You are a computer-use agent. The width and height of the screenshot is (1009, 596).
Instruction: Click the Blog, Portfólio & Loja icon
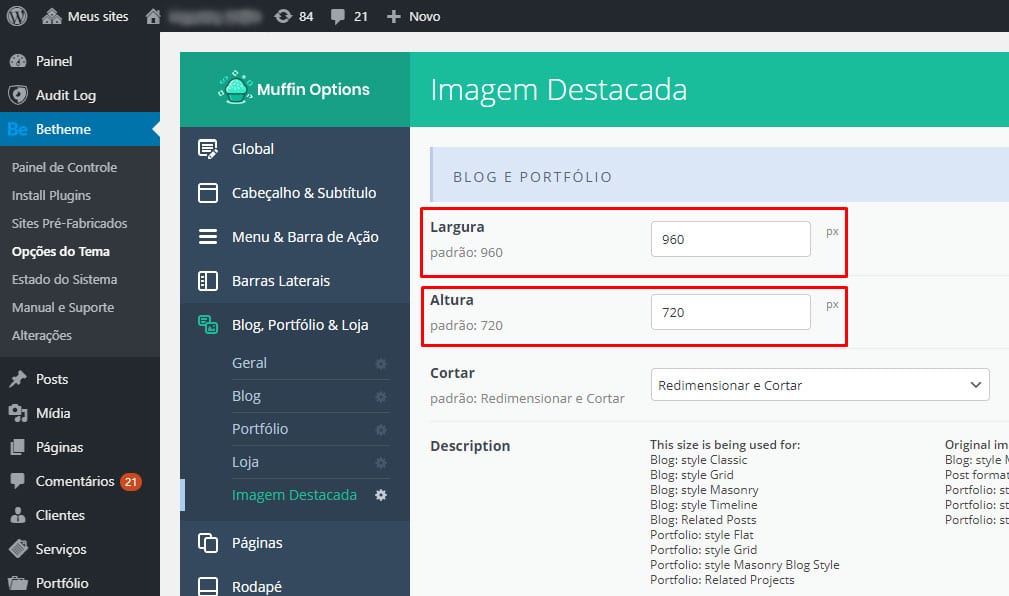click(208, 324)
